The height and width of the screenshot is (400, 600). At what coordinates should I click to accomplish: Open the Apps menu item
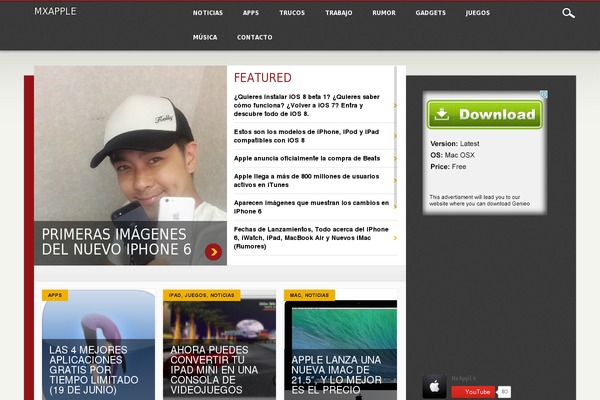tap(251, 13)
